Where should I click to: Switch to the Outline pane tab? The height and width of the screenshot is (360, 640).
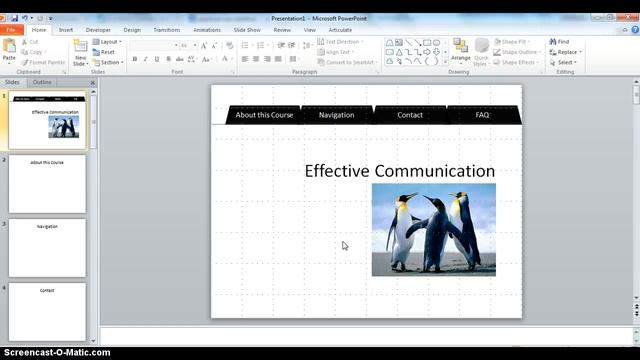42,82
